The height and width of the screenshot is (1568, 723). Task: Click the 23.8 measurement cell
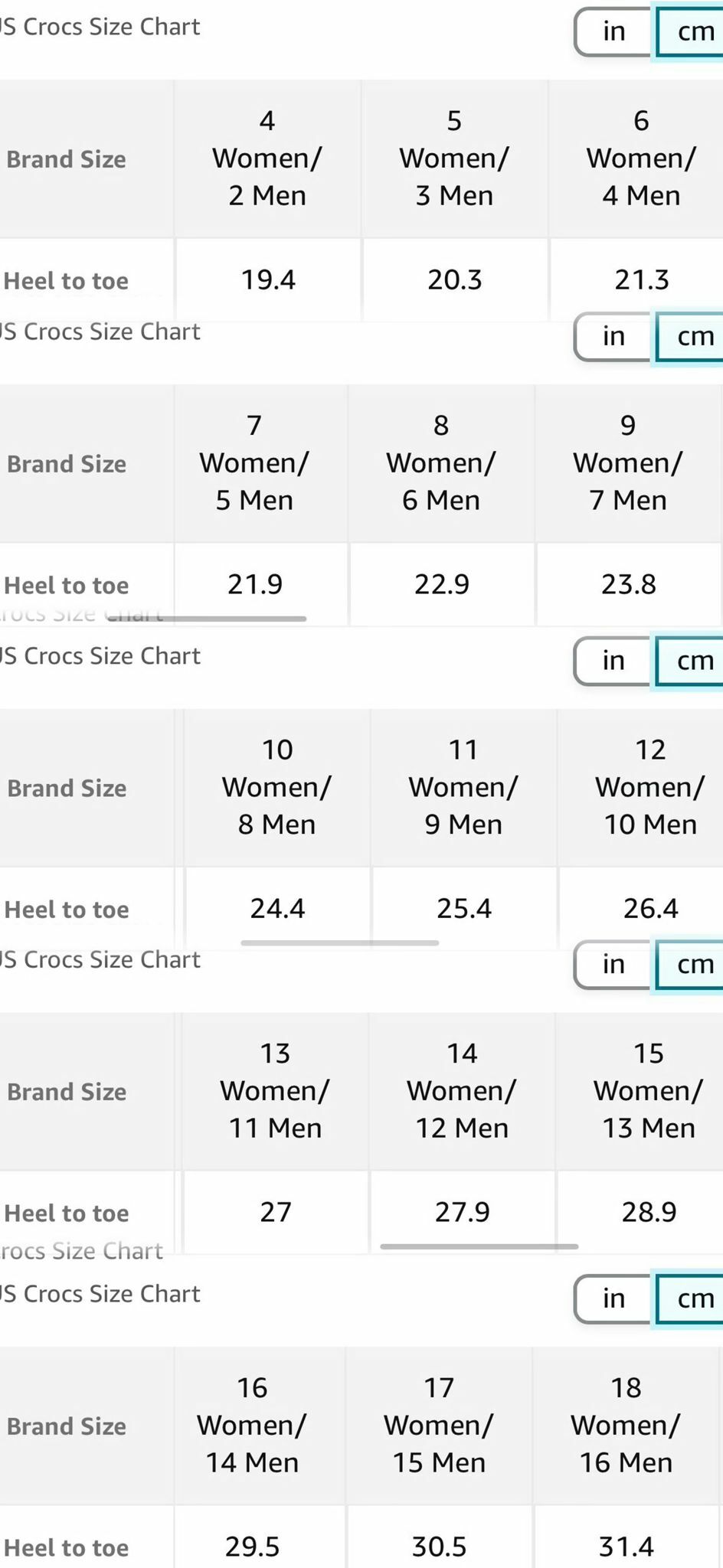click(x=627, y=584)
